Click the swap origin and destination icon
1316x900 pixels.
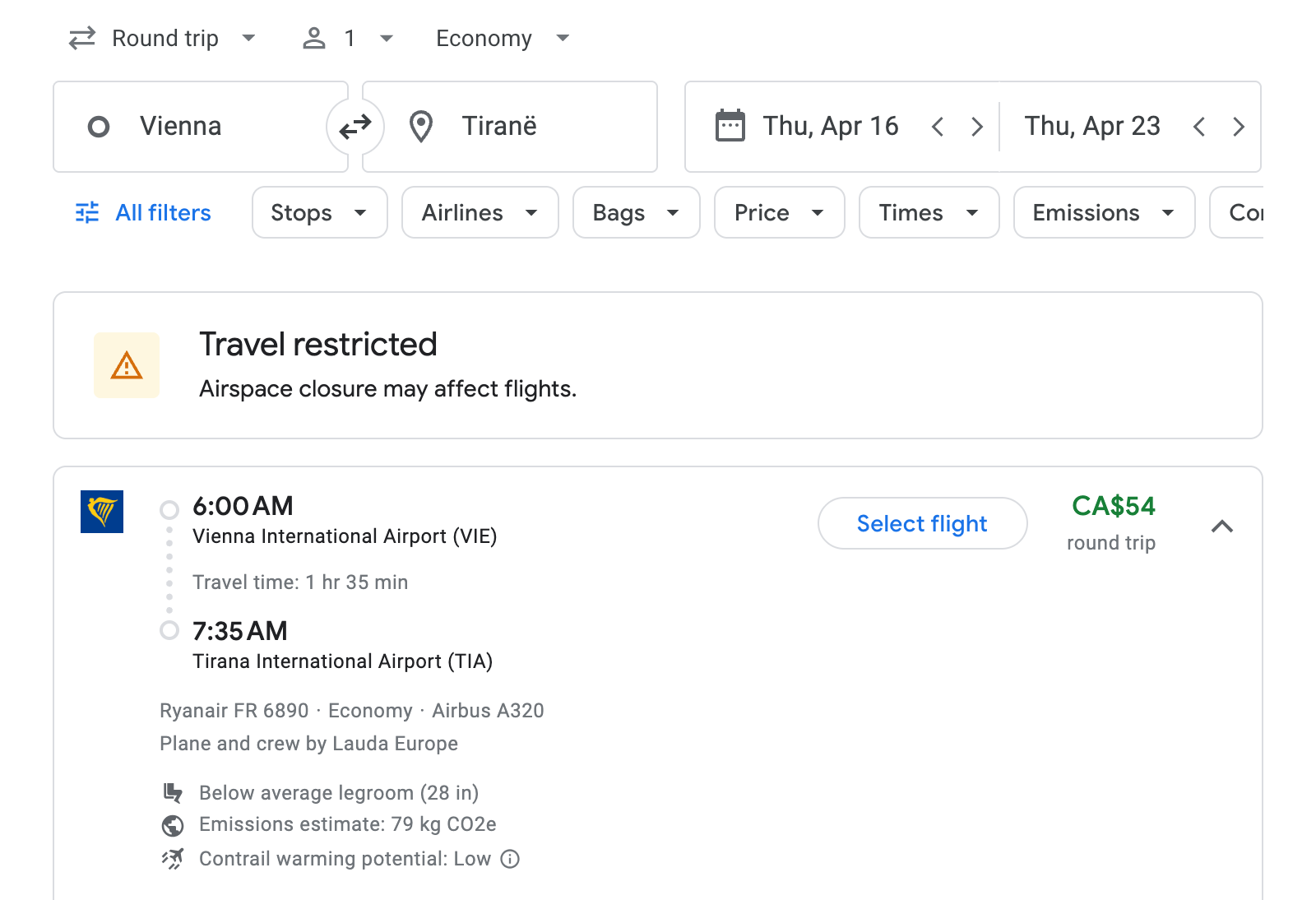point(354,126)
